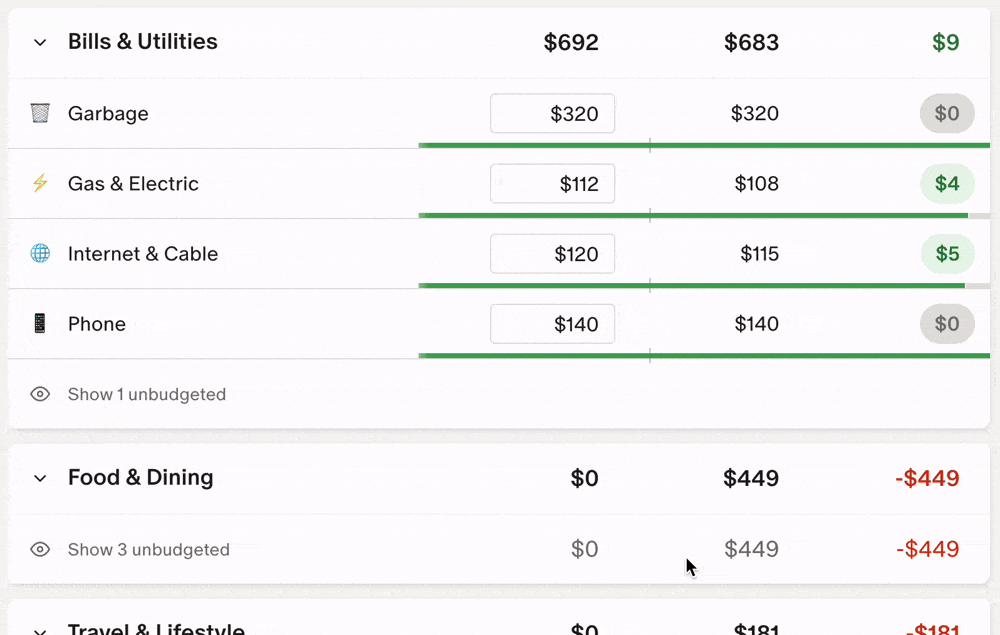Click the globe icon for Internet & Cable
1000x635 pixels.
(x=40, y=253)
